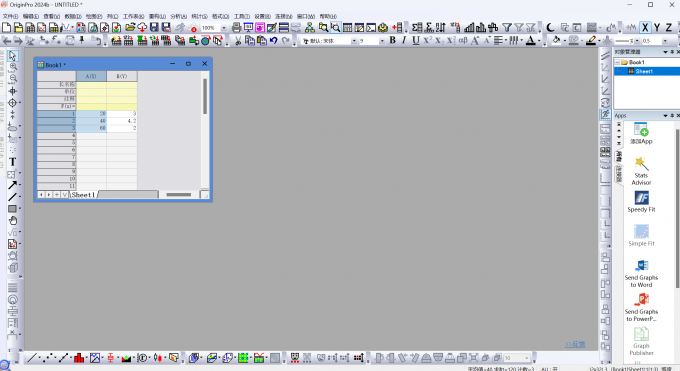Click the Print icon in the toolbar
Screen dimensions: 680x371
[x=236, y=28]
